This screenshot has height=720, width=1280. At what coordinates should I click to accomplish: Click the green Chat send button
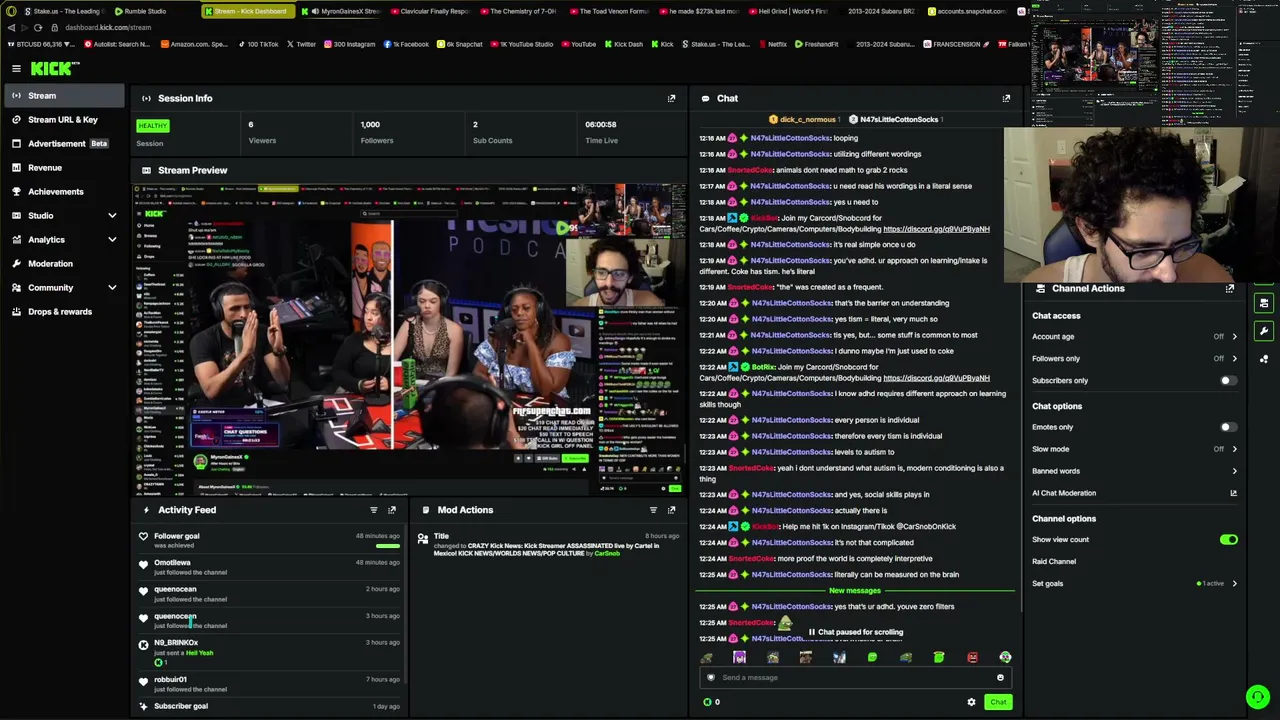point(998,702)
